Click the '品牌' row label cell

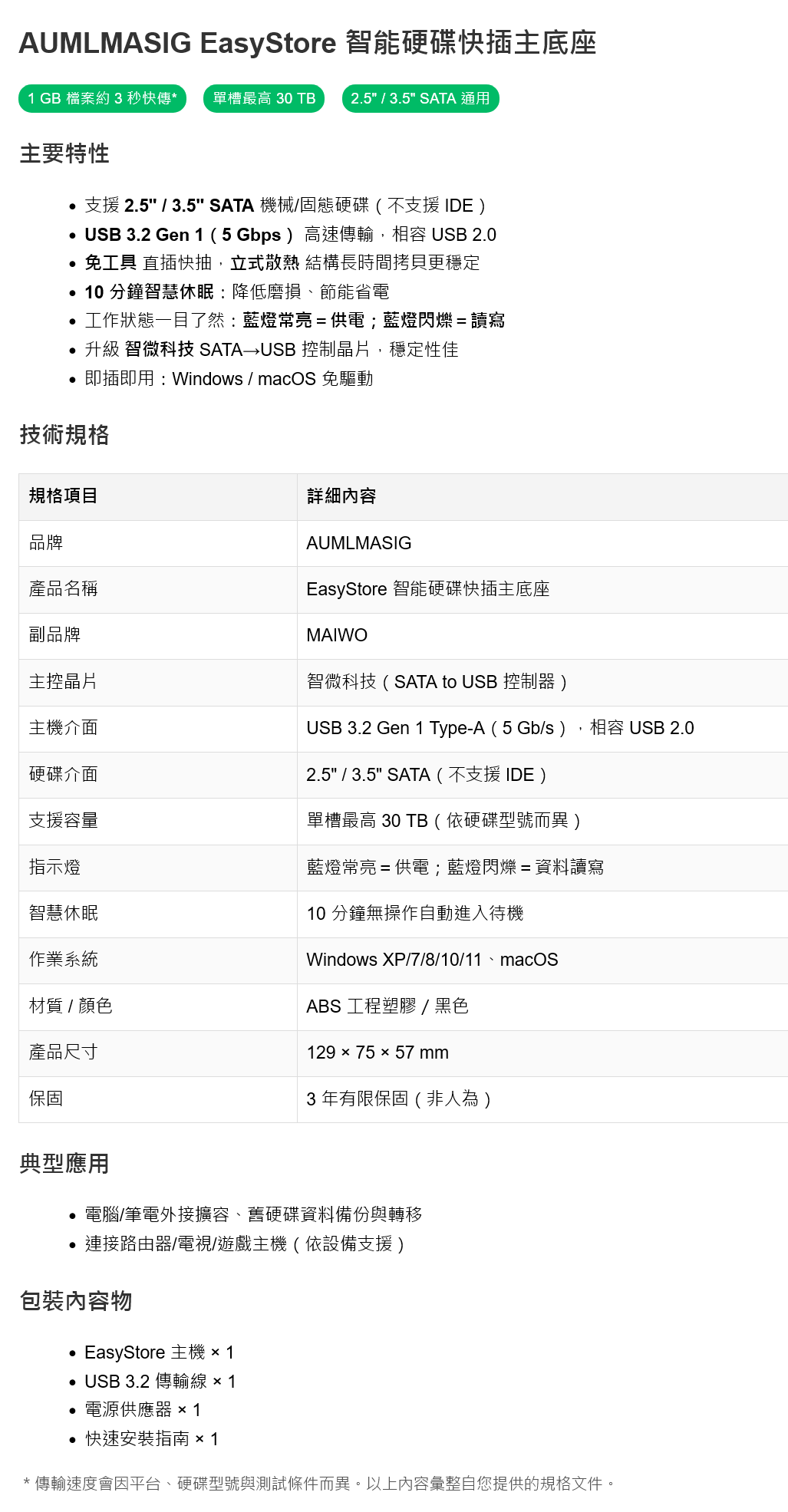click(158, 543)
